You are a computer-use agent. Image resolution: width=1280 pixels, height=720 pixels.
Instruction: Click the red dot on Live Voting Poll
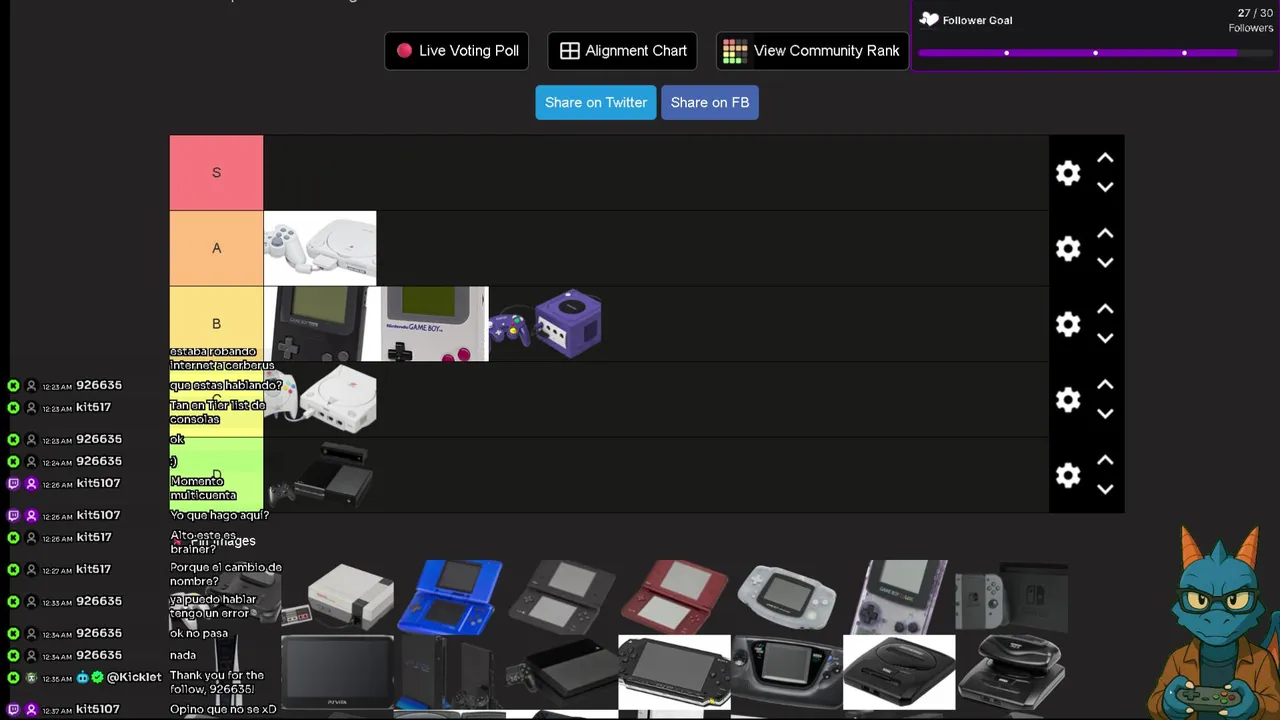404,51
